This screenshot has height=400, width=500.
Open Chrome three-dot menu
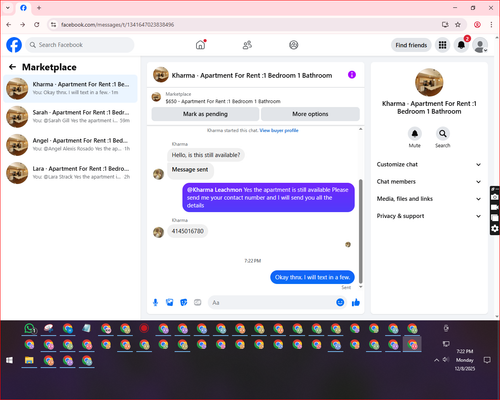[491, 24]
